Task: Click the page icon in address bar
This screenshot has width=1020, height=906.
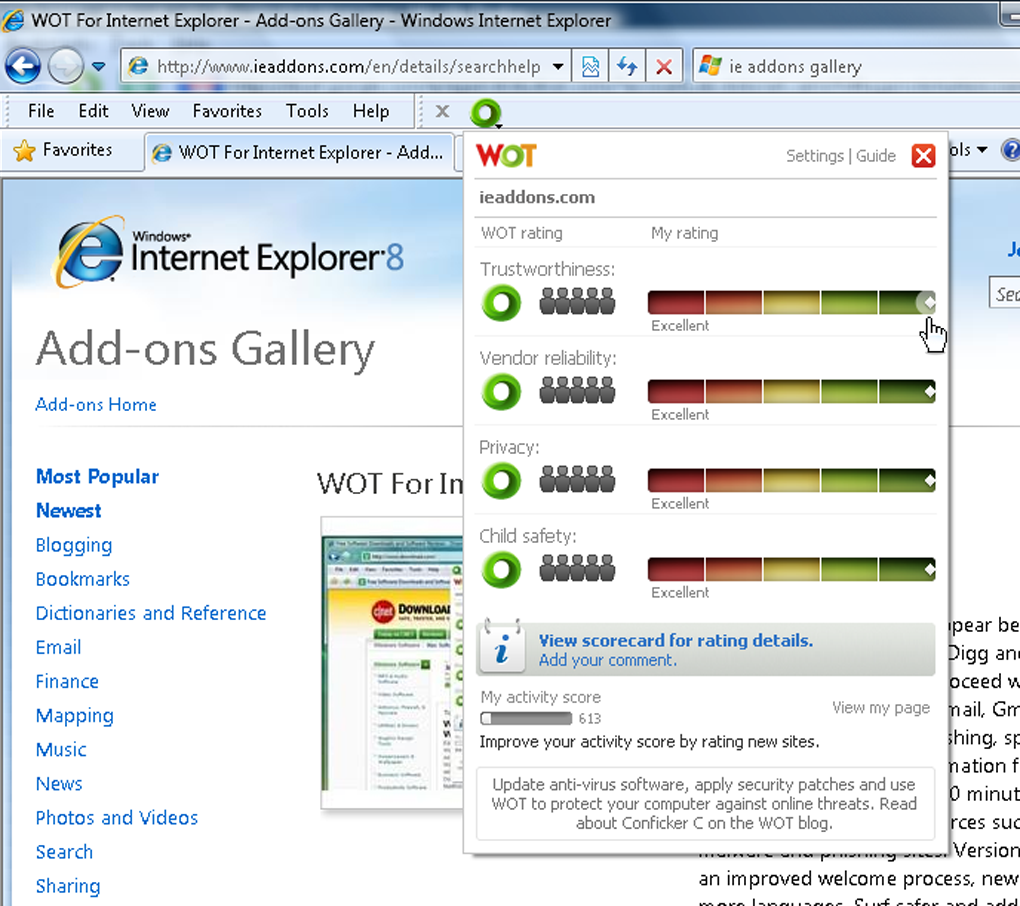Action: pos(138,66)
